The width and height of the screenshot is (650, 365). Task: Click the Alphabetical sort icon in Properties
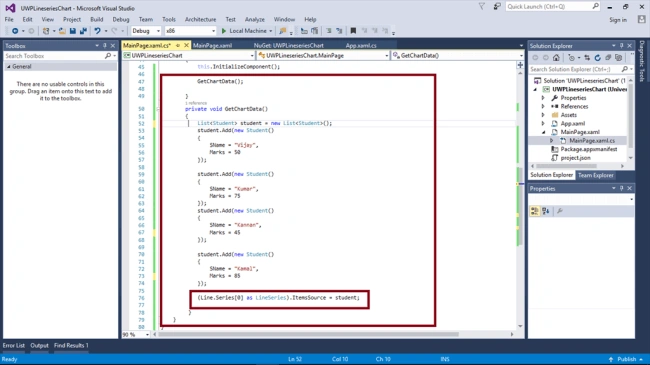pyautogui.click(x=546, y=212)
